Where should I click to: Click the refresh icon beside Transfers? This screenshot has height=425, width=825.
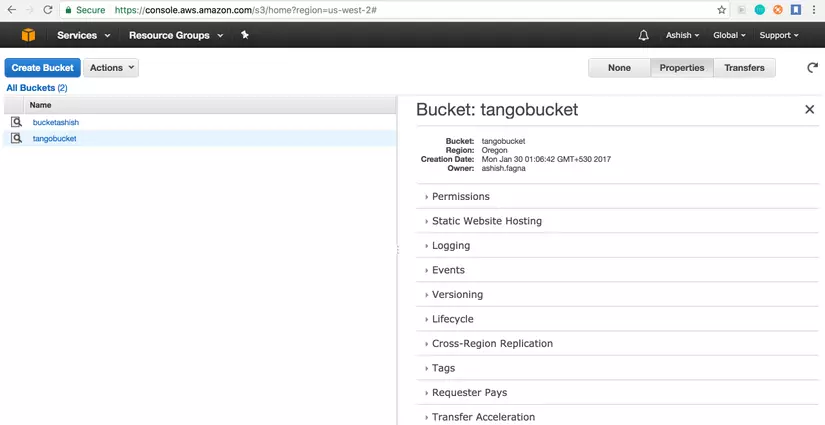click(x=812, y=67)
